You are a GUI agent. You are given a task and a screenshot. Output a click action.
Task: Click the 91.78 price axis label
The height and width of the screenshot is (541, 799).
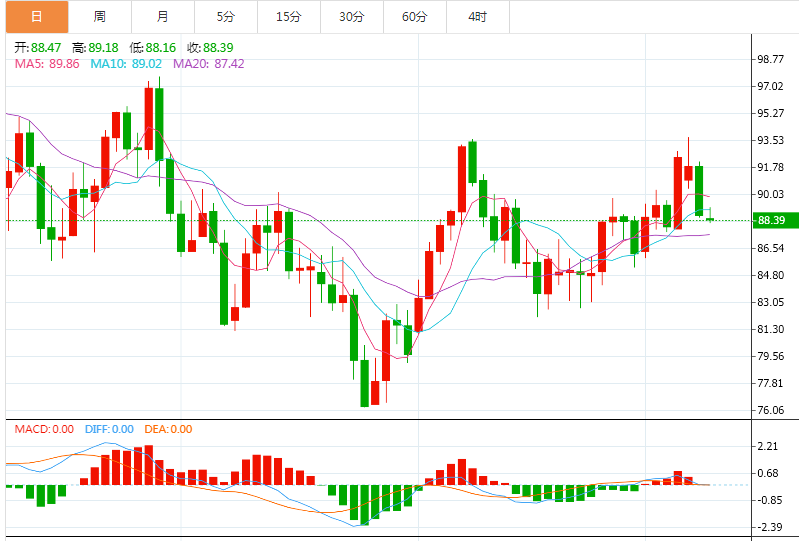pyautogui.click(x=770, y=167)
